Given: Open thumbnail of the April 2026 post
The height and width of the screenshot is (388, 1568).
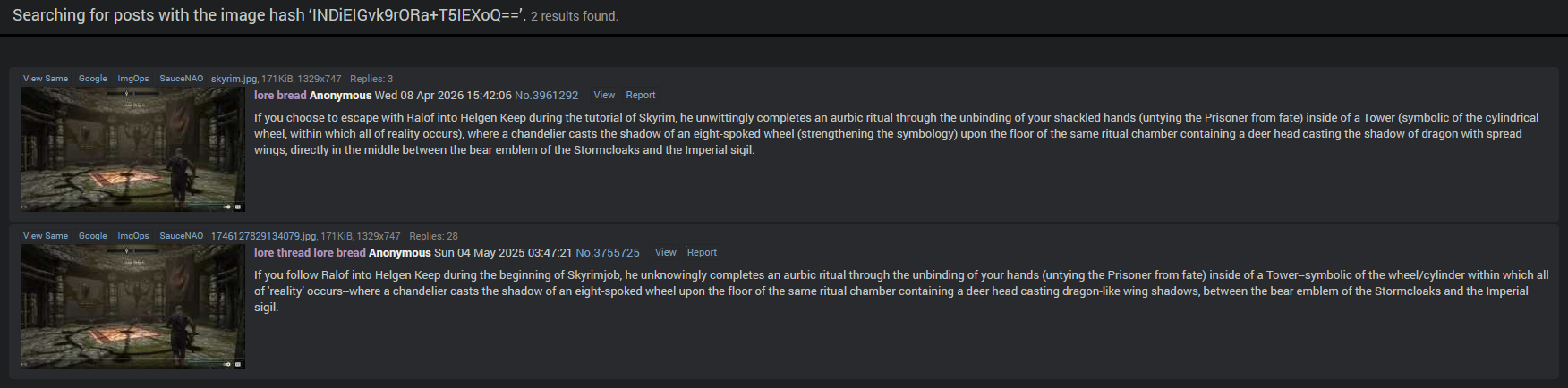Looking at the screenshot, I should [x=133, y=149].
